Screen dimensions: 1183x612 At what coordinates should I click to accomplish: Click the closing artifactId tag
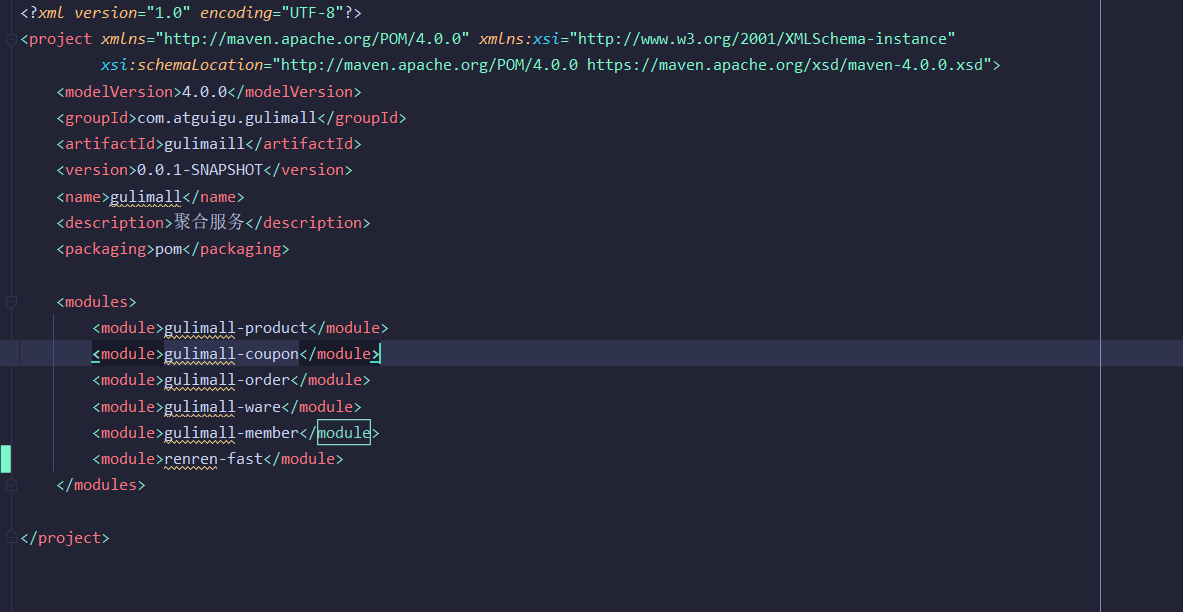[x=303, y=144]
